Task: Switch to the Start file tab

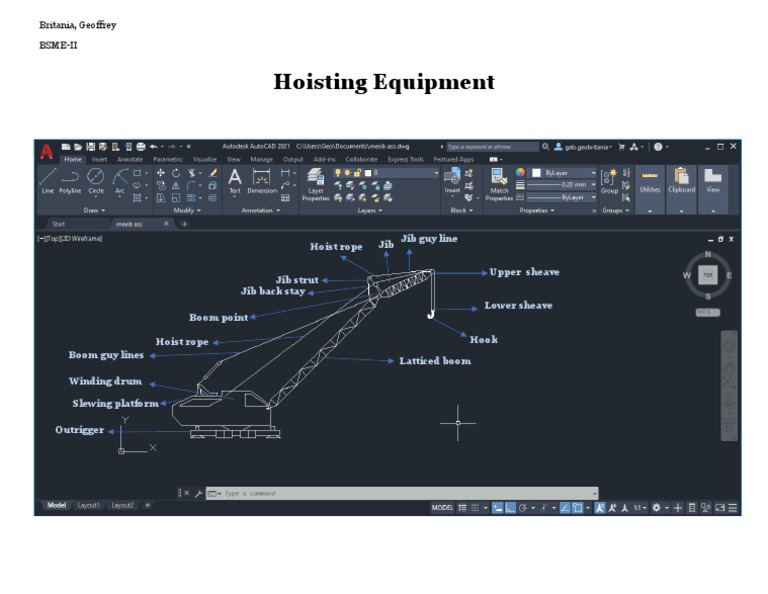Action: point(58,224)
